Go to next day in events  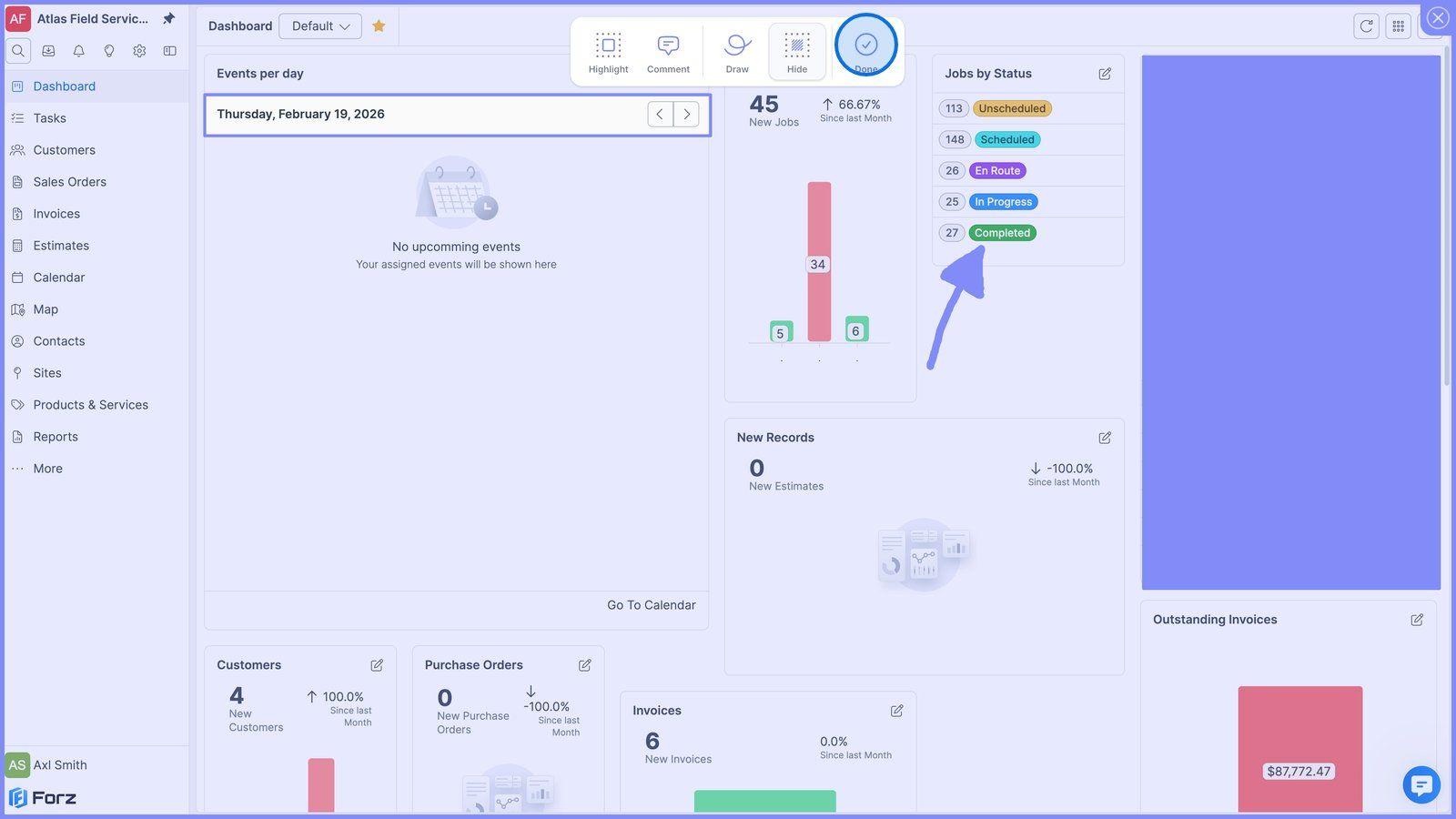687,115
